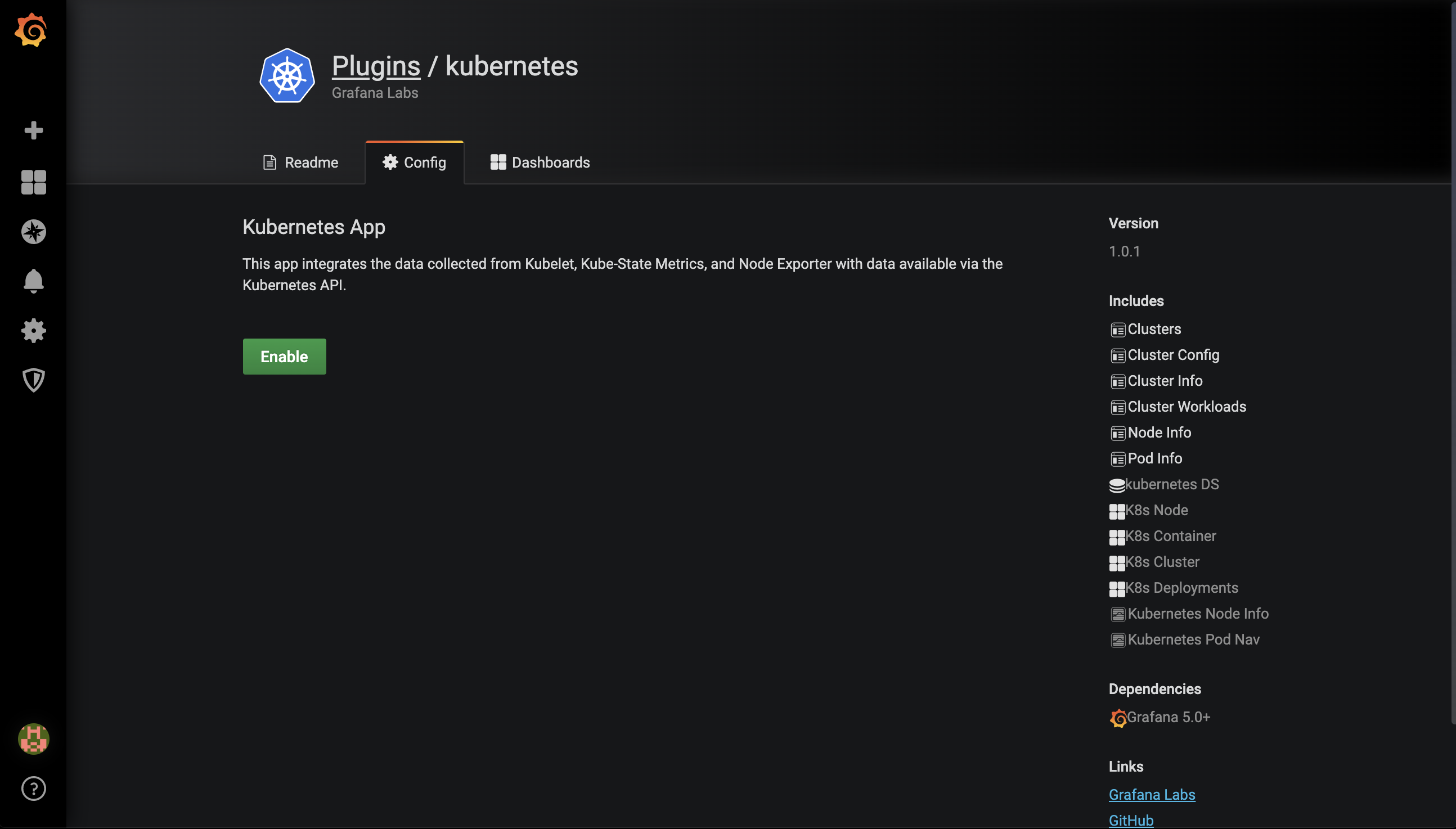Open the user profile avatar

coord(34,739)
